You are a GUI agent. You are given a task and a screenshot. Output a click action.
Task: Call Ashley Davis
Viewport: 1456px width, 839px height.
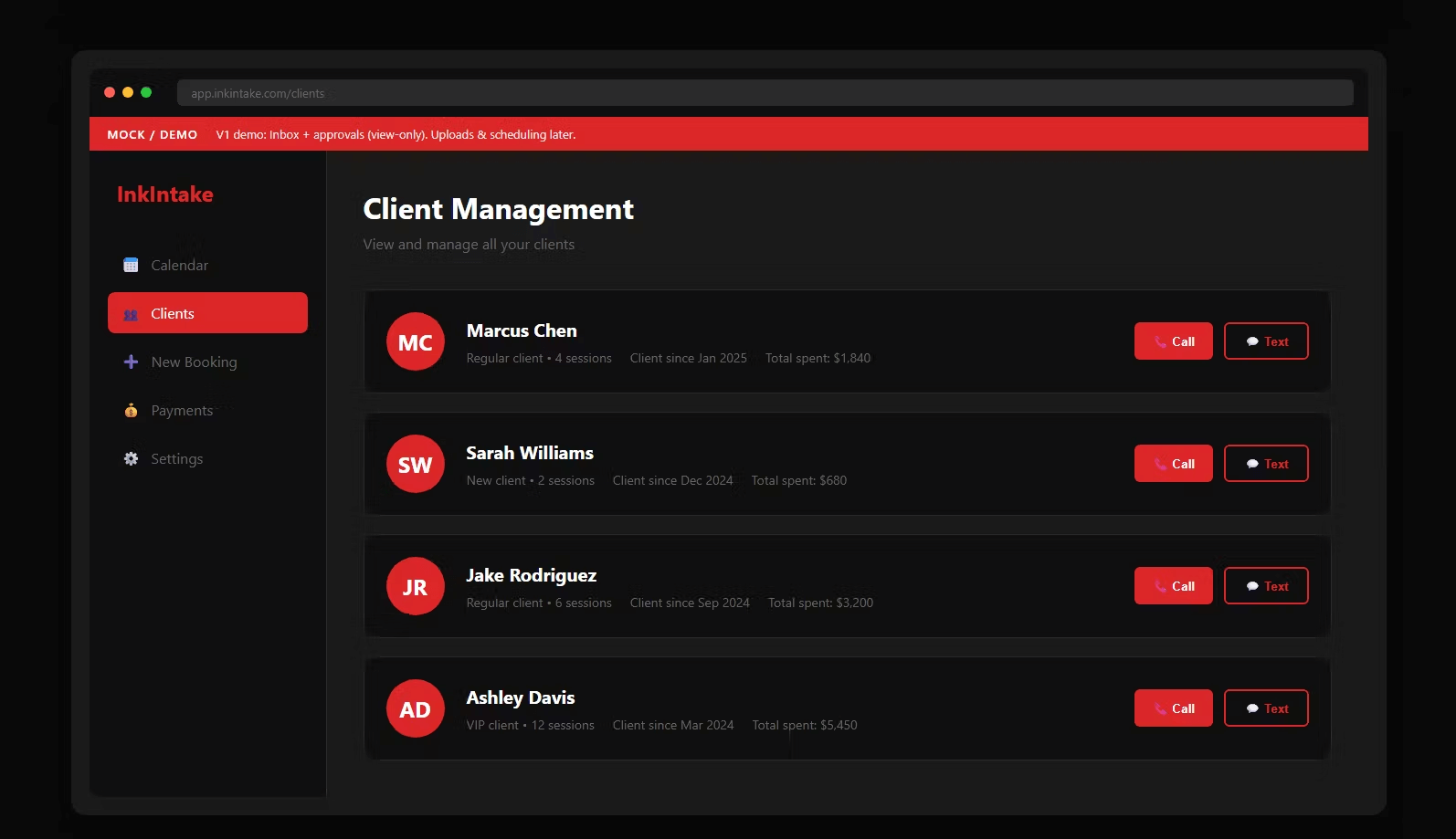point(1173,708)
